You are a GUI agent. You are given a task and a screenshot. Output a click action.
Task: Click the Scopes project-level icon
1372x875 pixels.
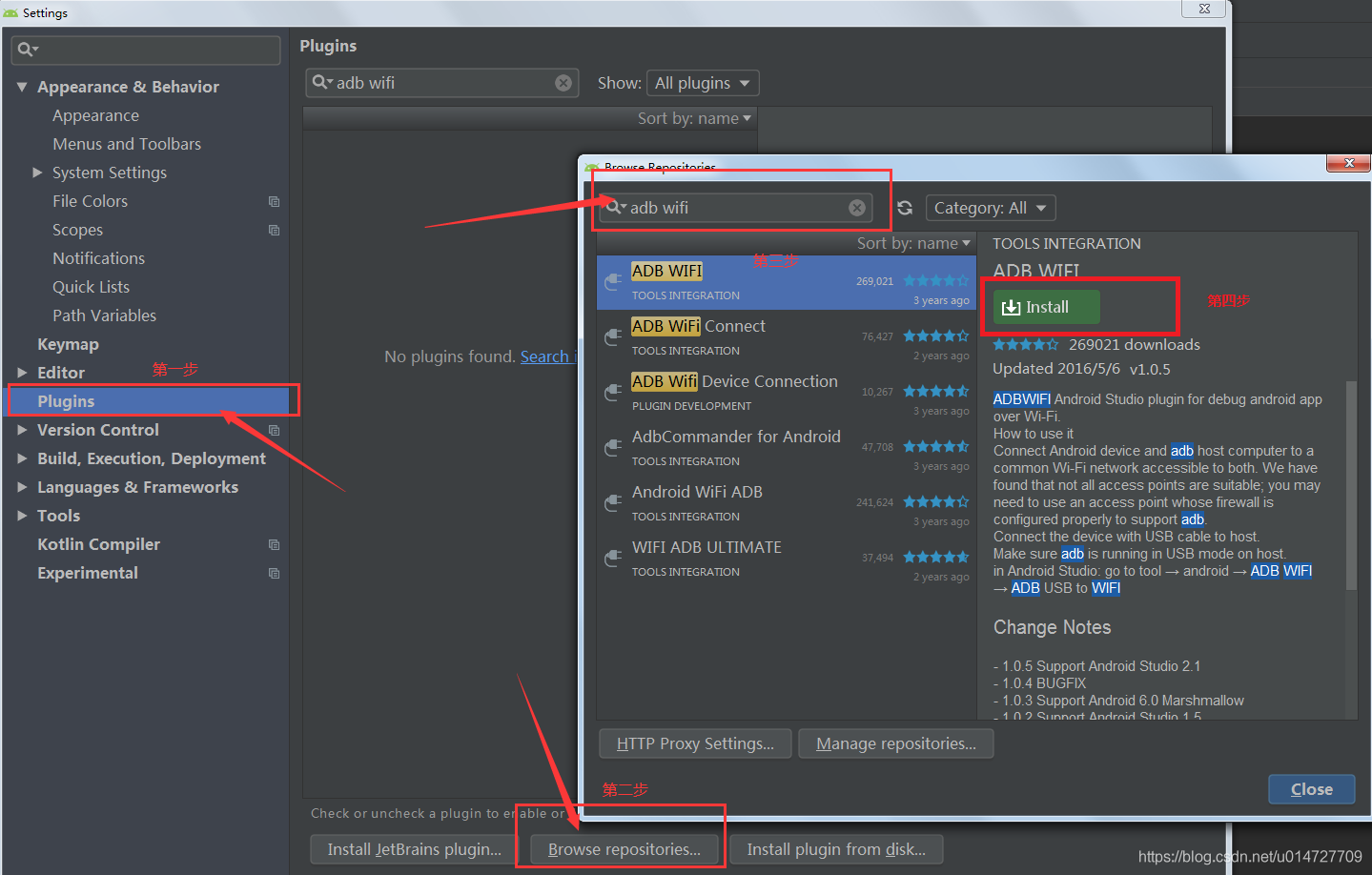[274, 230]
